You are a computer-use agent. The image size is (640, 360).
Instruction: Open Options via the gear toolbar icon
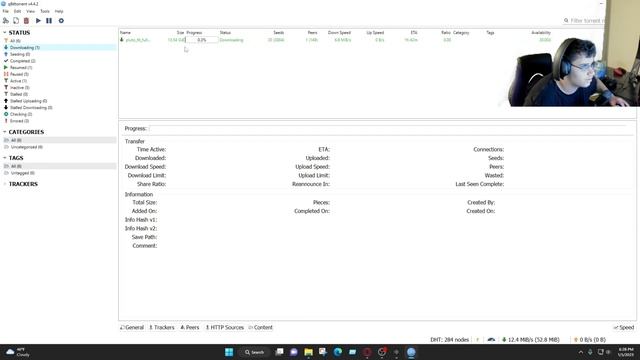[61, 20]
